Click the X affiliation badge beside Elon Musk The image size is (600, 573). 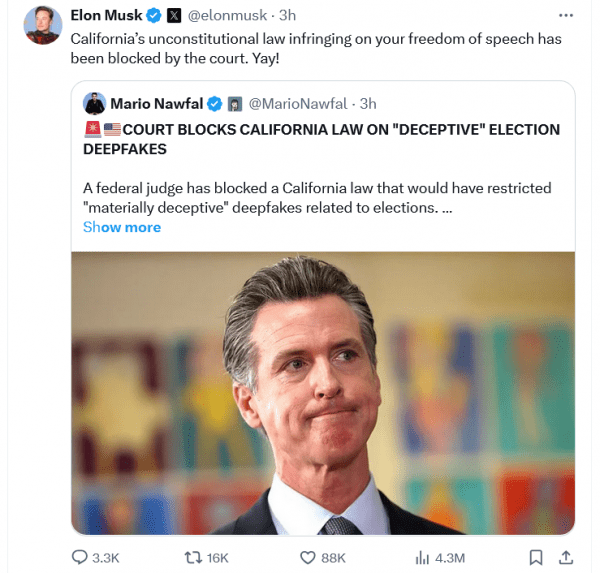point(174,16)
